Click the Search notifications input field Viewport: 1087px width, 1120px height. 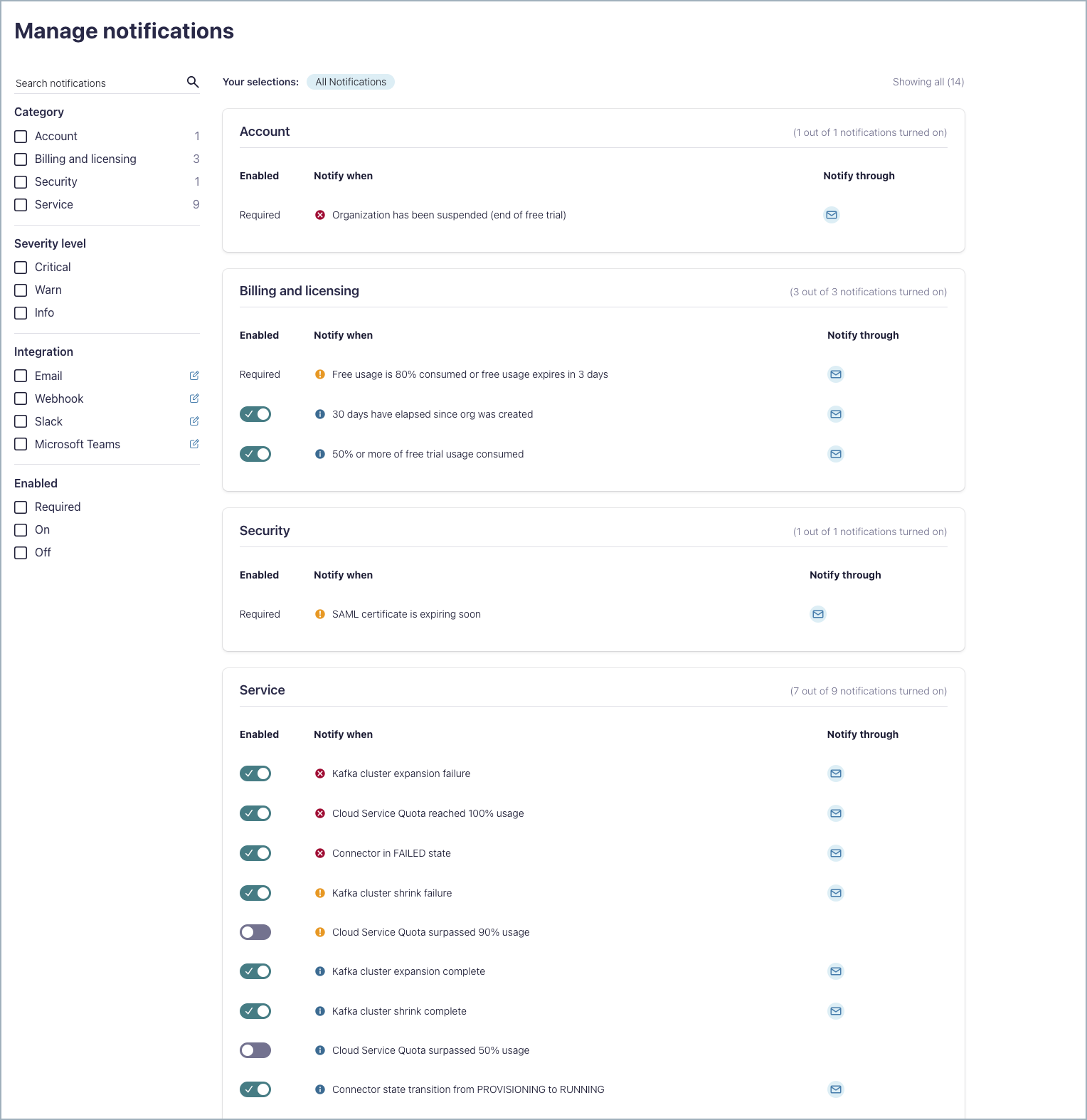click(96, 83)
